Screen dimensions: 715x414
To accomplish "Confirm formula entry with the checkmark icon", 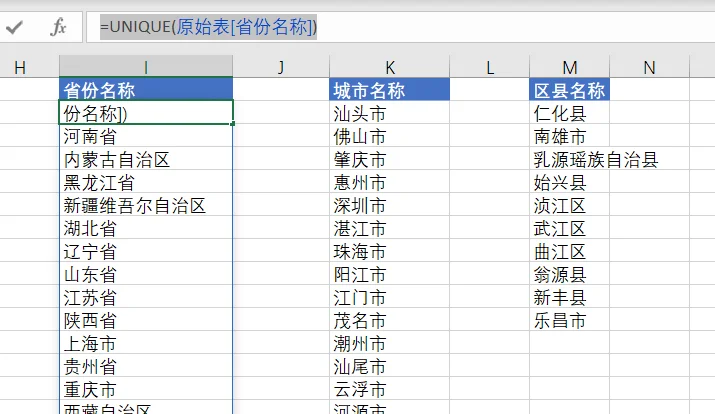I will [x=14, y=27].
